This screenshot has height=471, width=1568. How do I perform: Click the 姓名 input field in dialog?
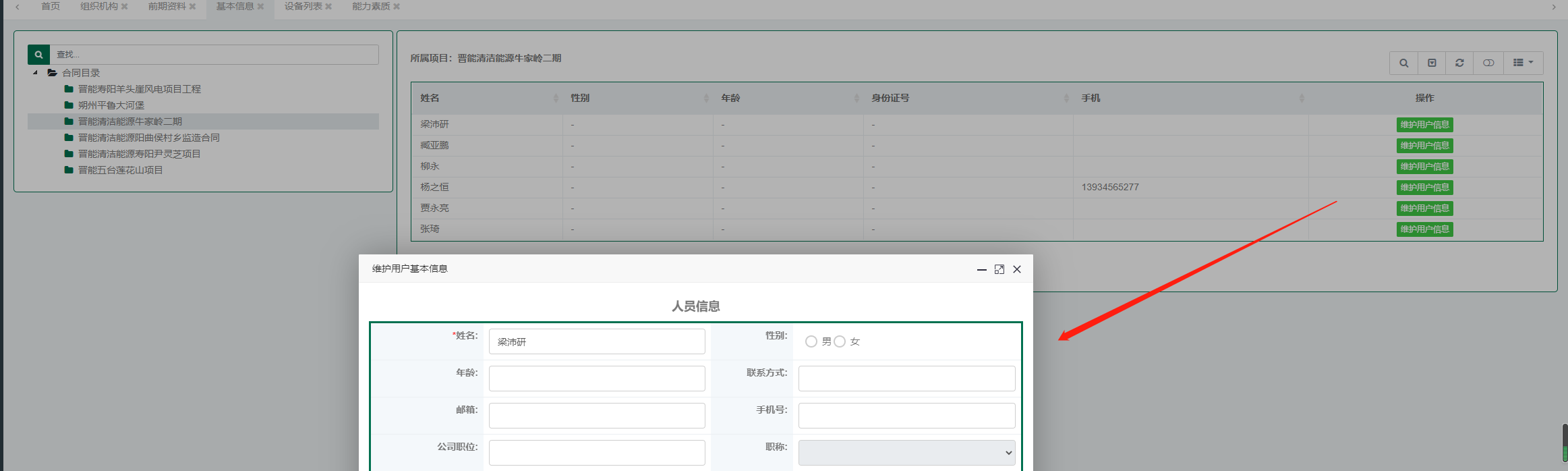pos(597,341)
